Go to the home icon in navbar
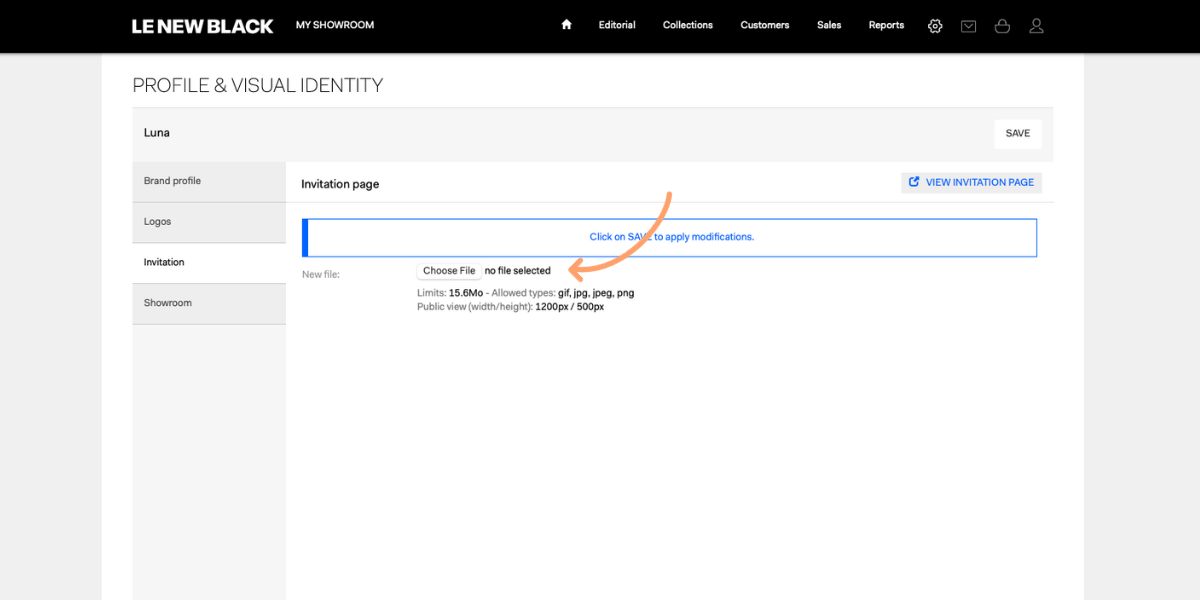Viewport: 1200px width, 600px height. pos(566,25)
